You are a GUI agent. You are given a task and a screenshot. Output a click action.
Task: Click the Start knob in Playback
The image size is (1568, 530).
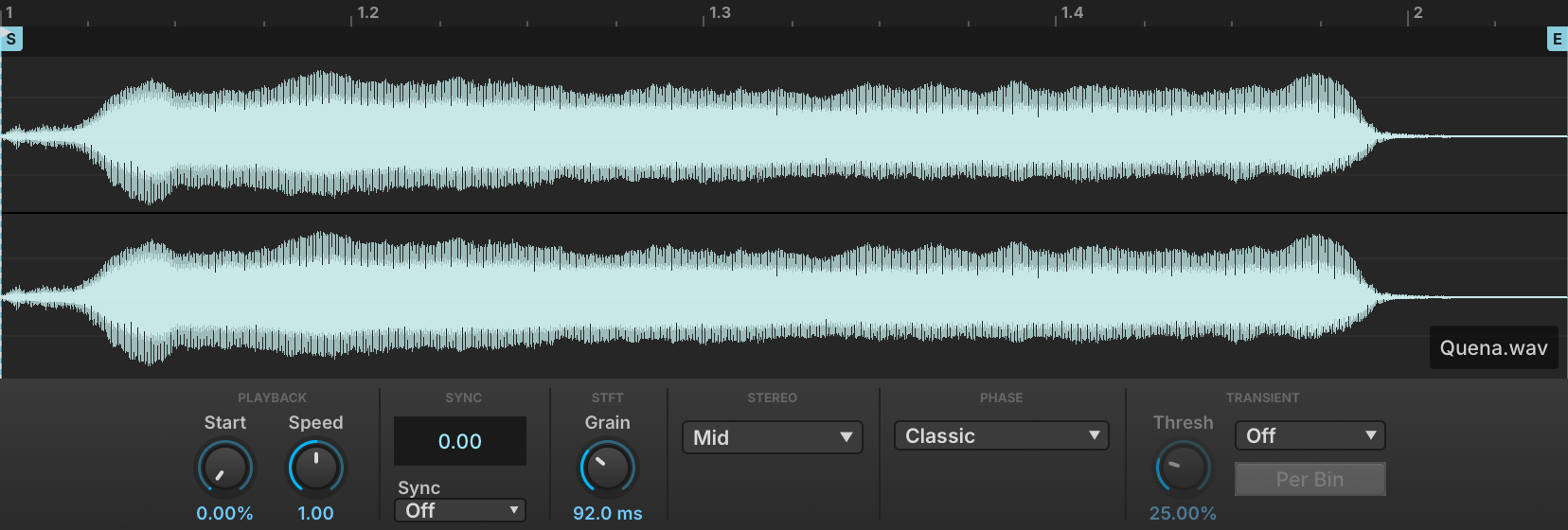coord(224,468)
